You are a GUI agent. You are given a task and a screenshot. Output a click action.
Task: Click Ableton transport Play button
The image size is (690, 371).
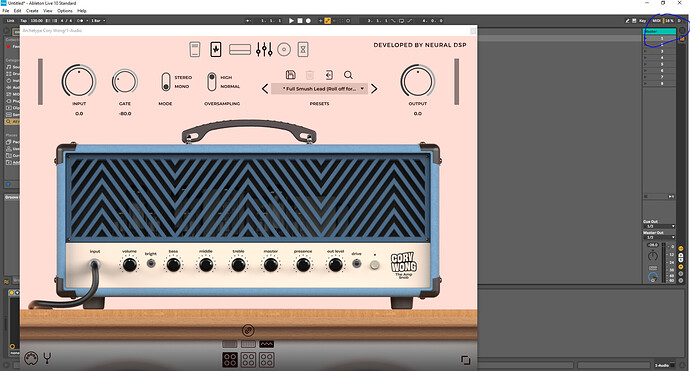click(291, 21)
